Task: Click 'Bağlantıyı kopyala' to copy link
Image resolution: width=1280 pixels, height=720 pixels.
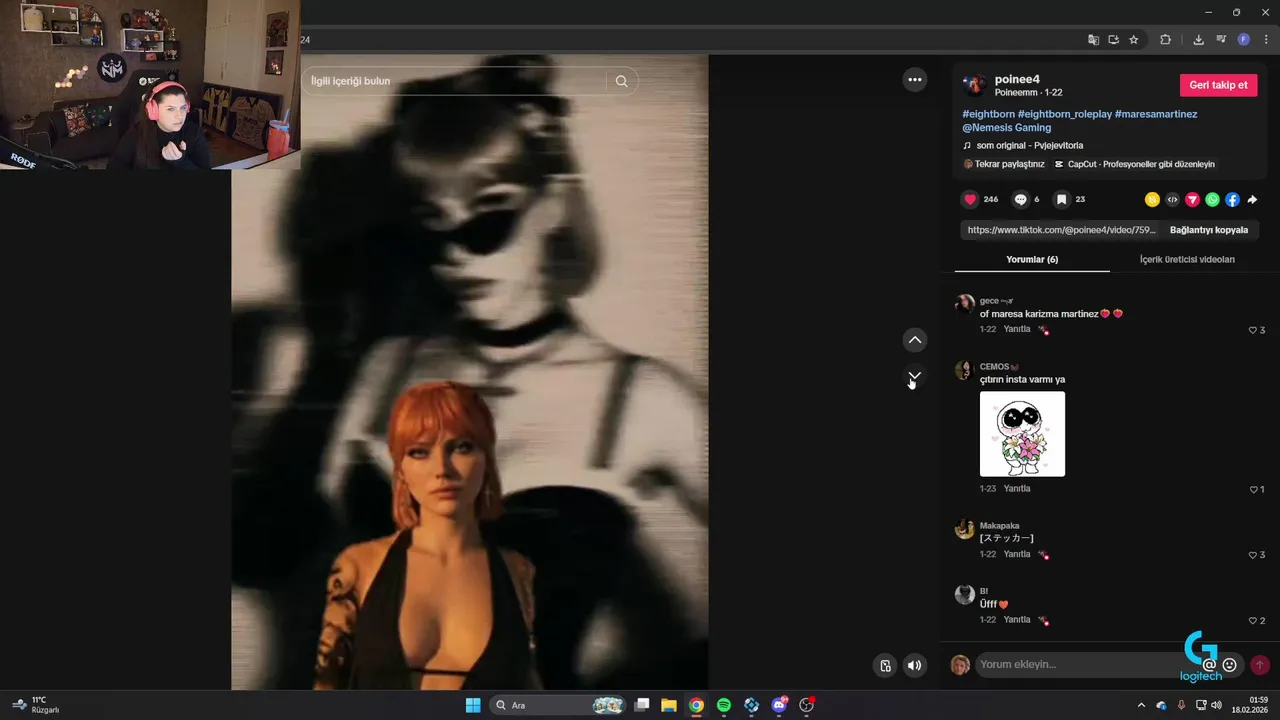Action: coord(1209,230)
